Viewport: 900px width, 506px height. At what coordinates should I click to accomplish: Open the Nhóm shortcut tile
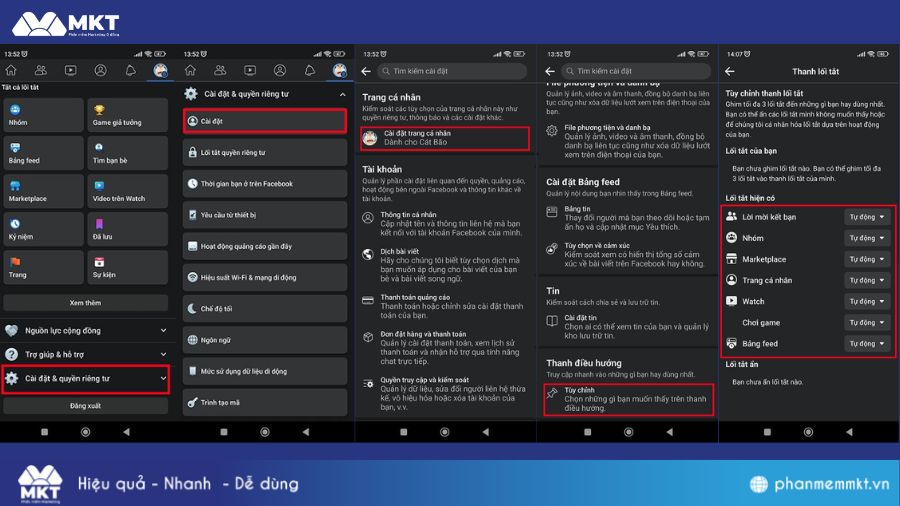pos(43,115)
